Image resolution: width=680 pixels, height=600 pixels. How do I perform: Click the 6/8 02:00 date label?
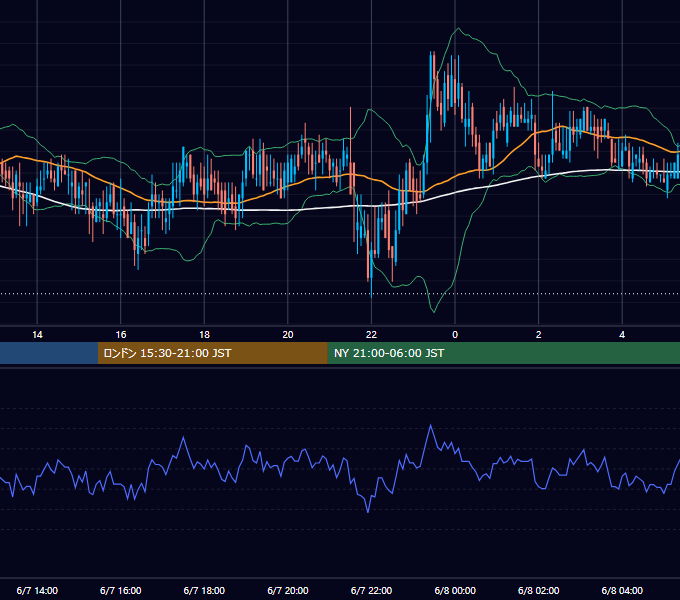pos(539,590)
